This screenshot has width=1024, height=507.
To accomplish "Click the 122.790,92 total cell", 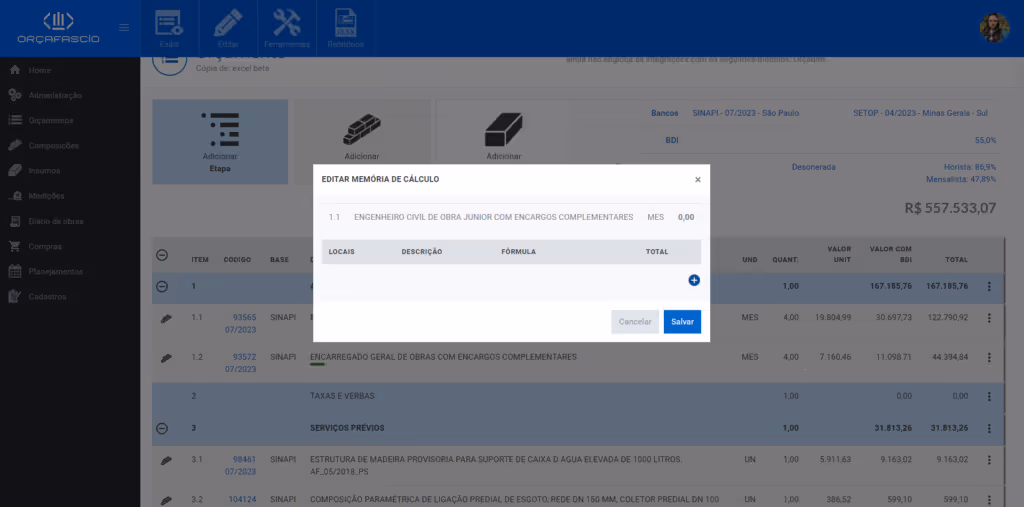I will 946,318.
